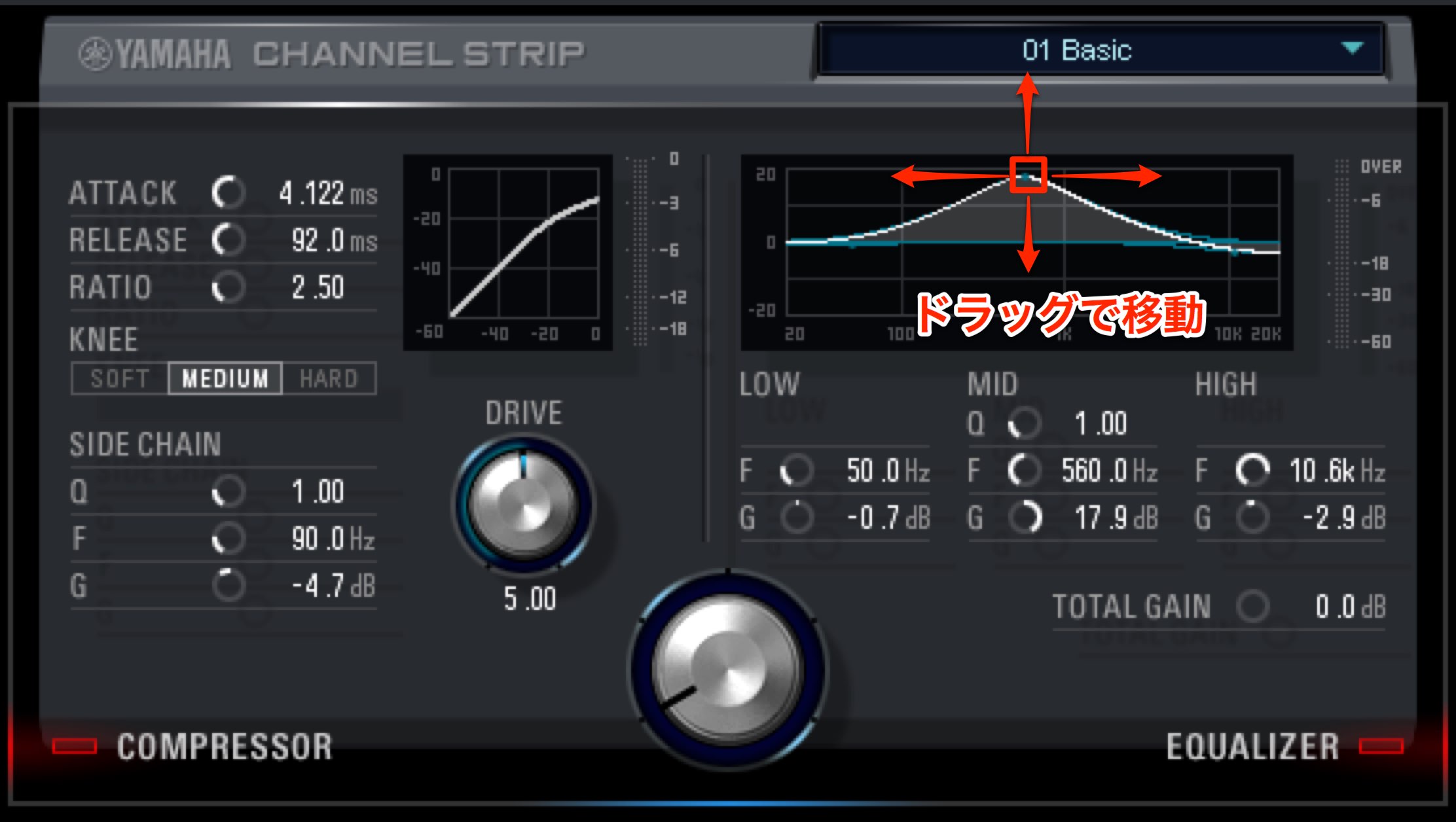Click the Side Chain Q knob
1456x822 pixels.
[x=228, y=491]
